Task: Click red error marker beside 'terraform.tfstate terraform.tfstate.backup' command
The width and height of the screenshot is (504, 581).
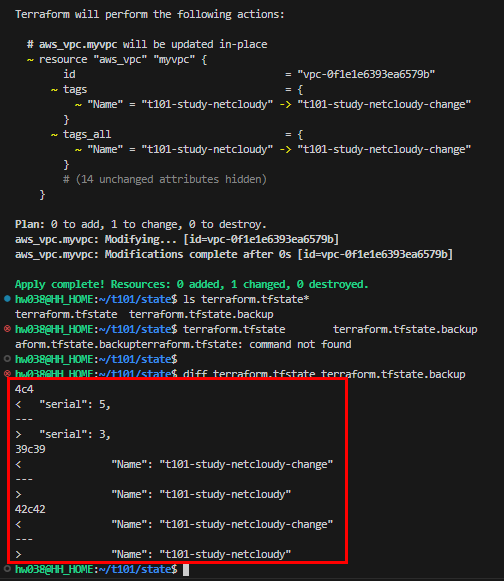Action: (x=7, y=329)
